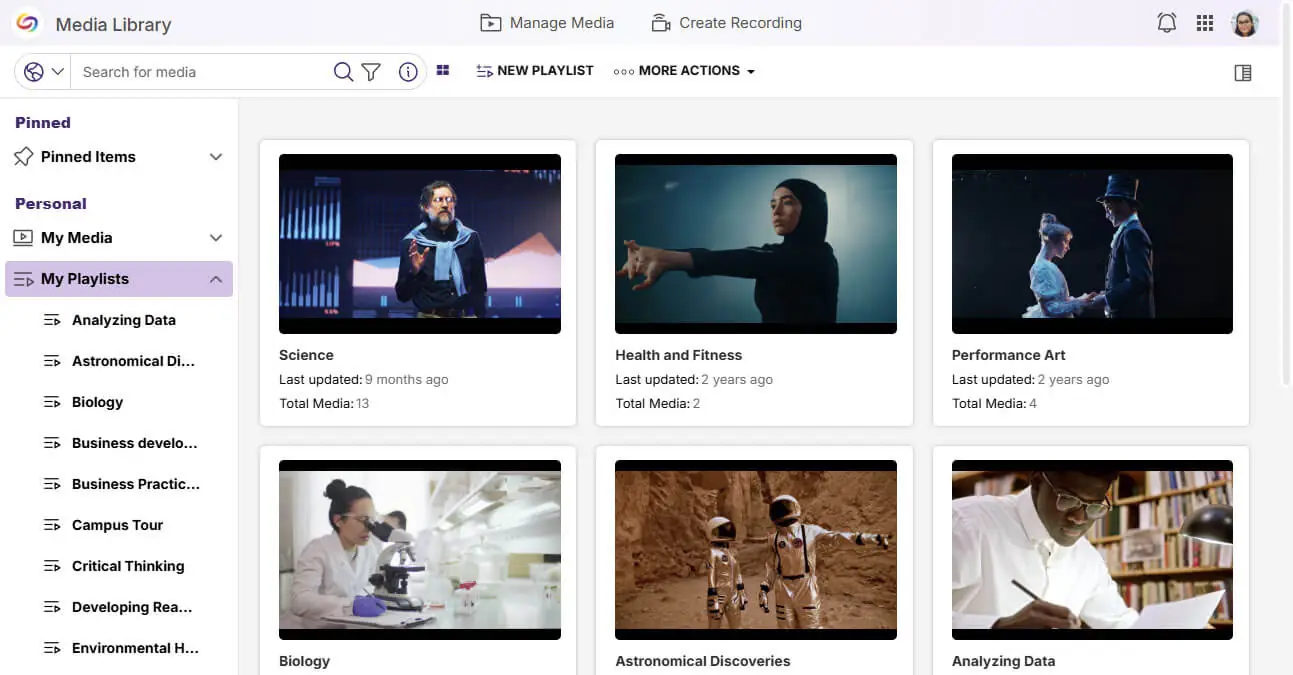
Task: Click the user profile avatar
Action: tap(1244, 23)
